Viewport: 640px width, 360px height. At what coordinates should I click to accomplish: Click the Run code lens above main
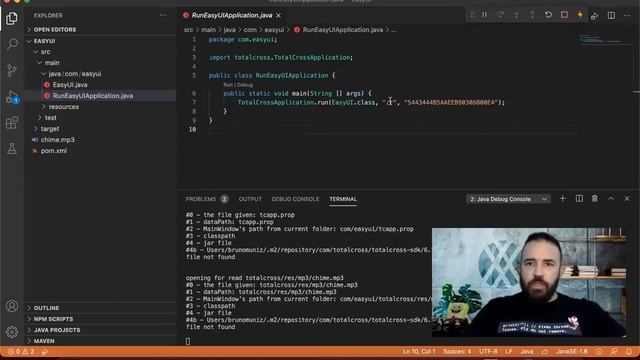[x=228, y=85]
